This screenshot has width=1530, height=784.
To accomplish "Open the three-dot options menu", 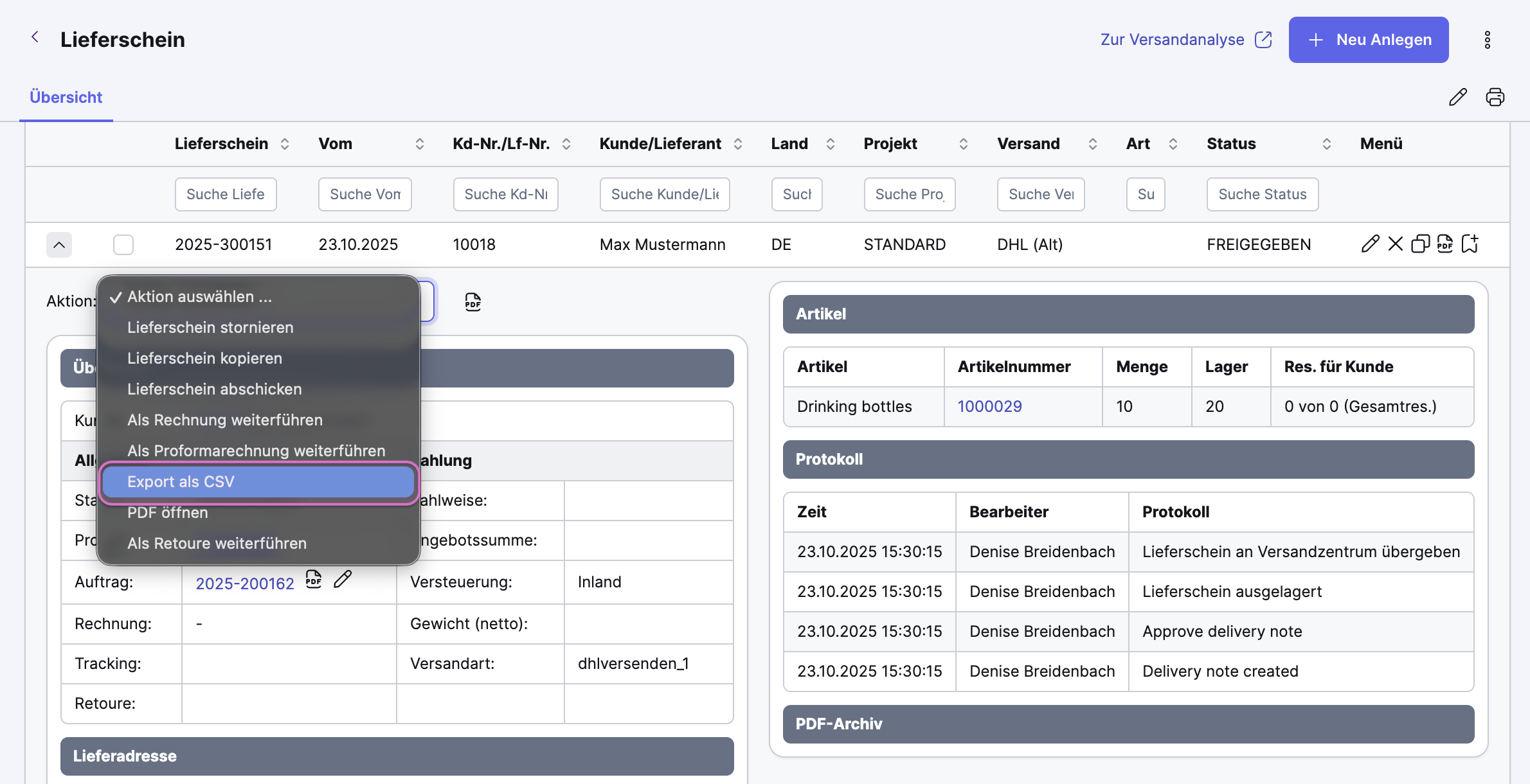I will tap(1487, 40).
